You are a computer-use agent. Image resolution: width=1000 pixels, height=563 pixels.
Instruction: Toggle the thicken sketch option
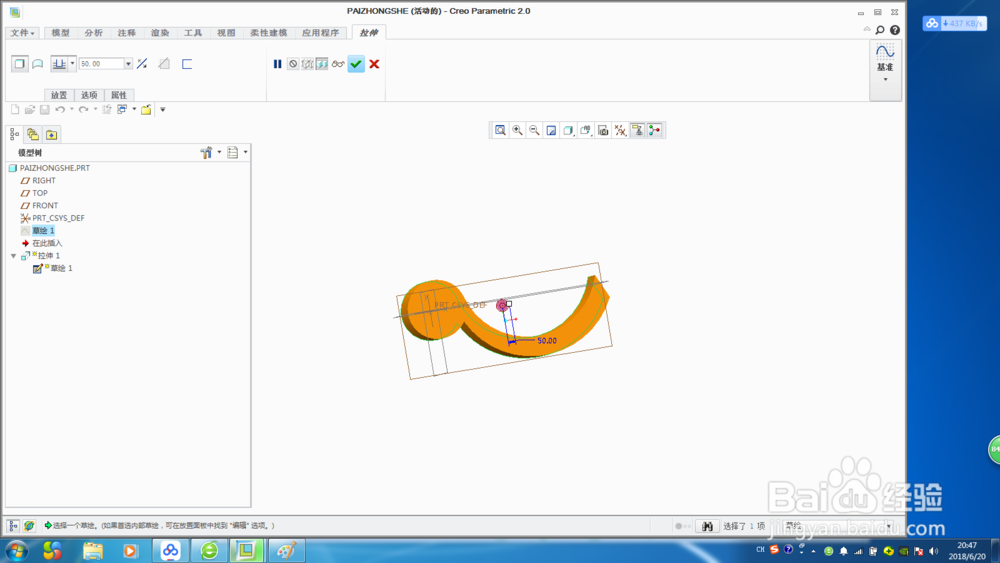[x=187, y=64]
